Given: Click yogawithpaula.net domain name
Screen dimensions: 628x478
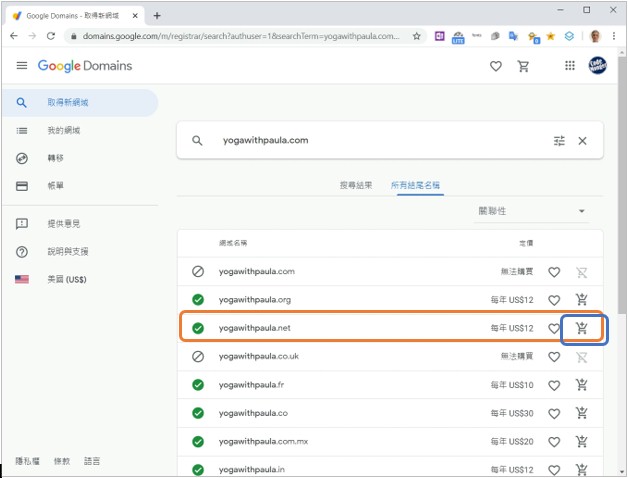Looking at the screenshot, I should click(254, 328).
